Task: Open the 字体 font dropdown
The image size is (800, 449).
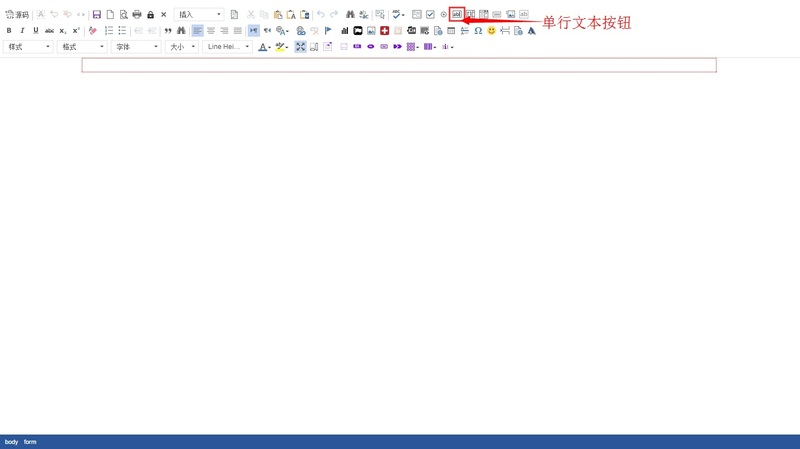Action: point(136,47)
